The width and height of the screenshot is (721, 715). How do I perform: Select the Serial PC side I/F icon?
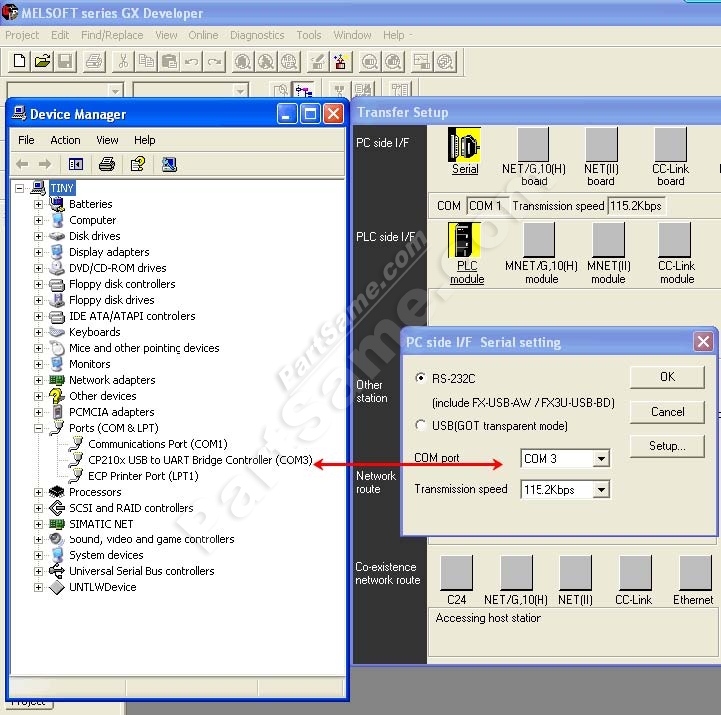[x=464, y=144]
